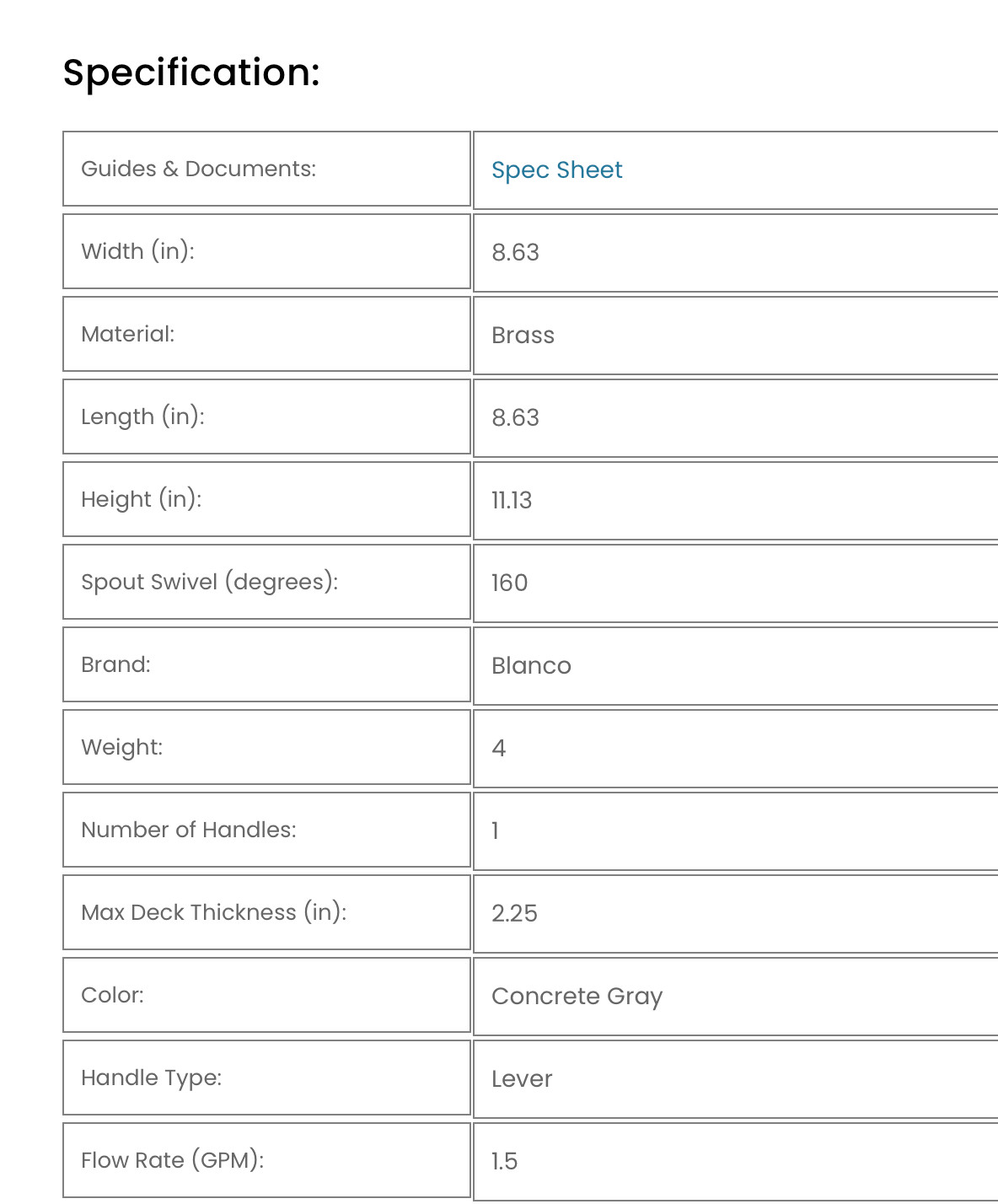Select the Brand label cell

point(266,664)
